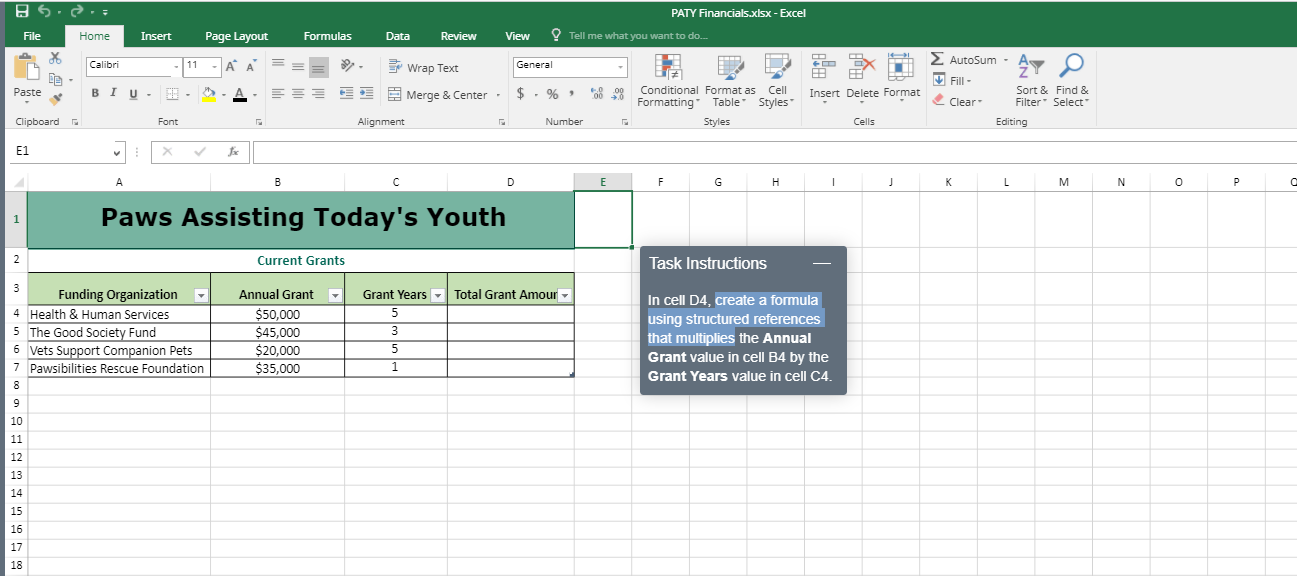
Task: Apply the yellow Fill Color swatch
Action: (x=208, y=94)
